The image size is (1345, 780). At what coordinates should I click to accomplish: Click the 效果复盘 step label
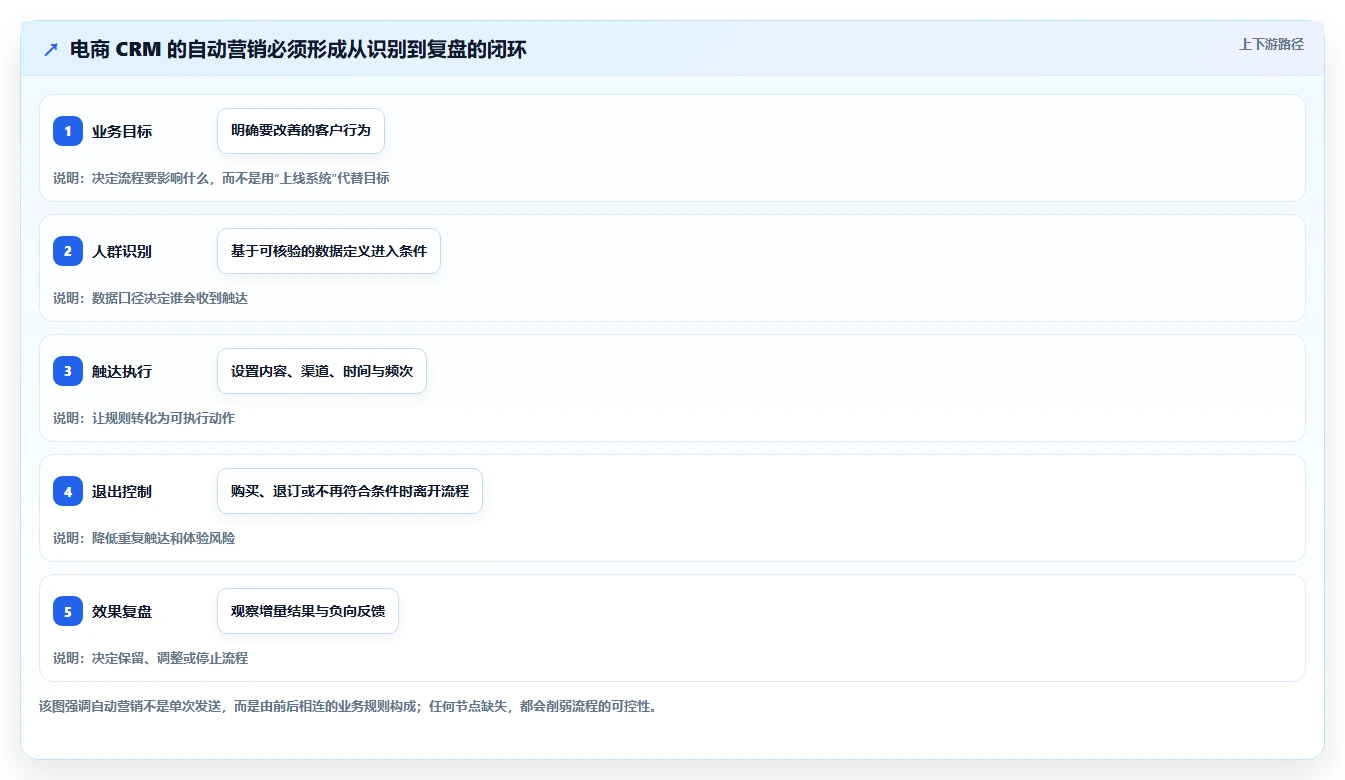122,611
